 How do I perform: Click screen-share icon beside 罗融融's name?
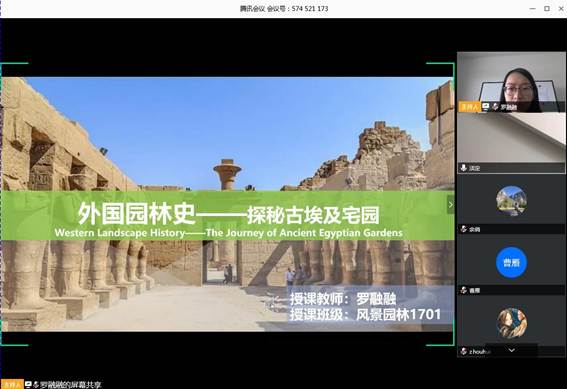pyautogui.click(x=486, y=107)
